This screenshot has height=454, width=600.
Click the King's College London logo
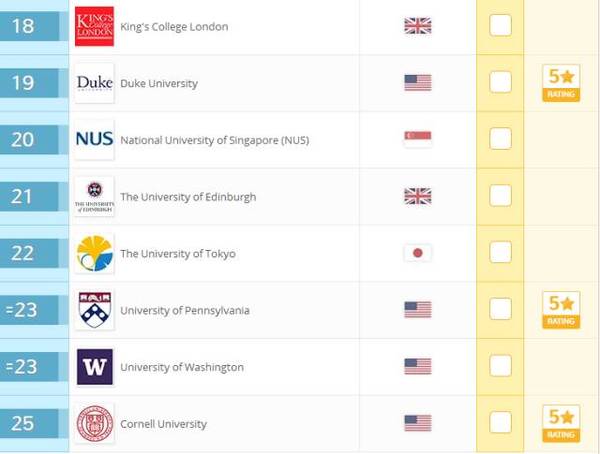click(94, 26)
